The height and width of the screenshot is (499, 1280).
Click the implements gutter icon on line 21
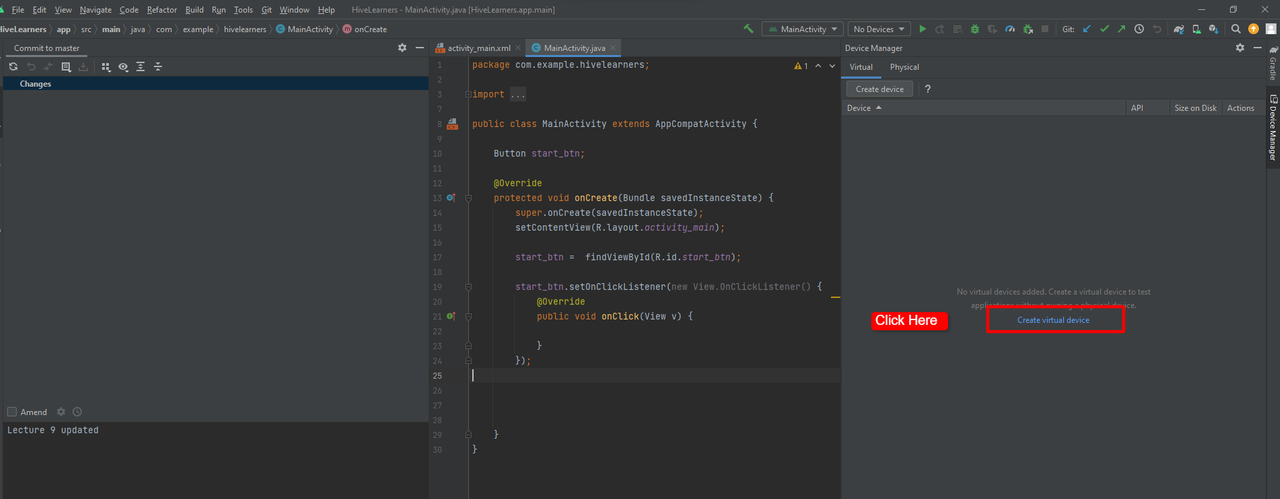pyautogui.click(x=451, y=316)
